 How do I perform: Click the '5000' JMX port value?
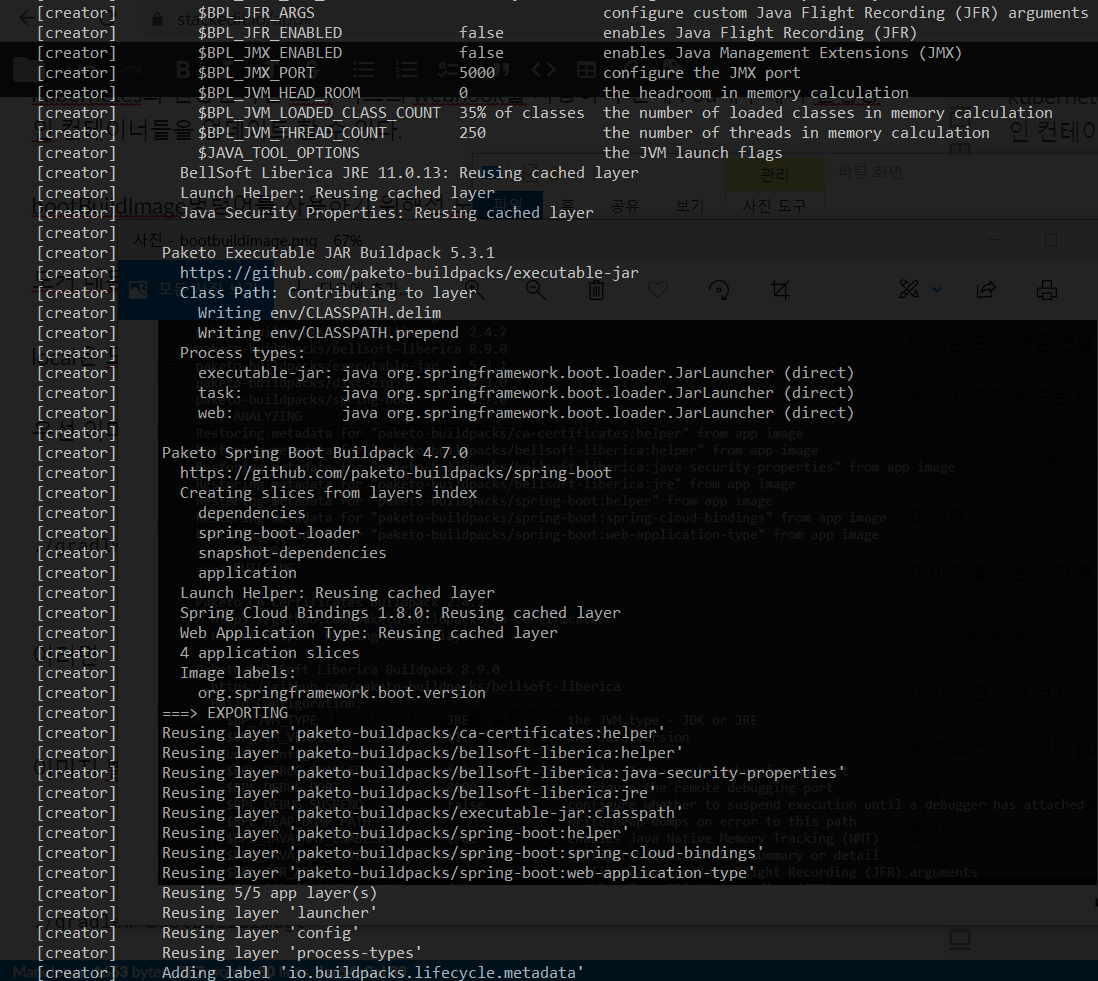477,73
